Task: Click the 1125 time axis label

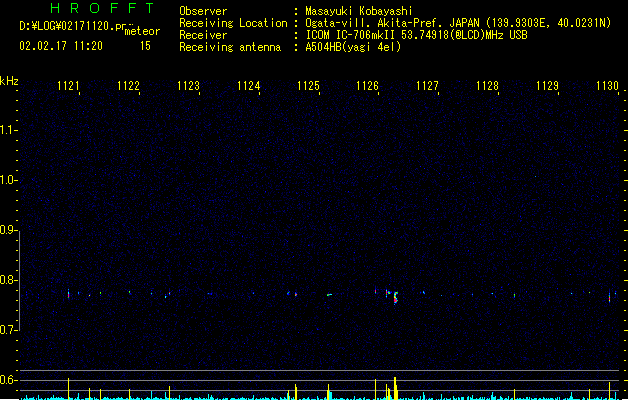Action: (308, 86)
